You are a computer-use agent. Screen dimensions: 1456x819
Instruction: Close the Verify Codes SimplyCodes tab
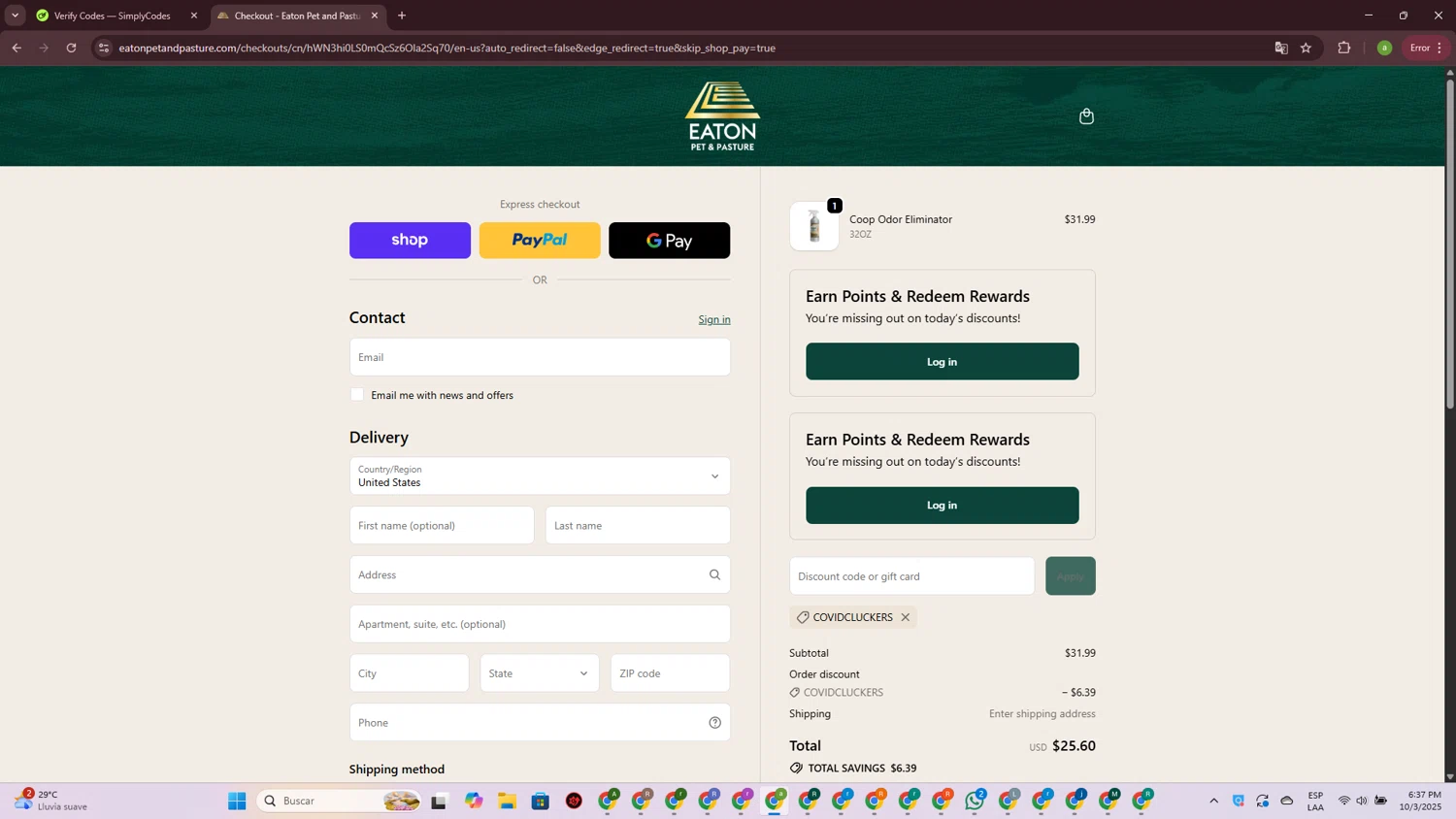[193, 16]
